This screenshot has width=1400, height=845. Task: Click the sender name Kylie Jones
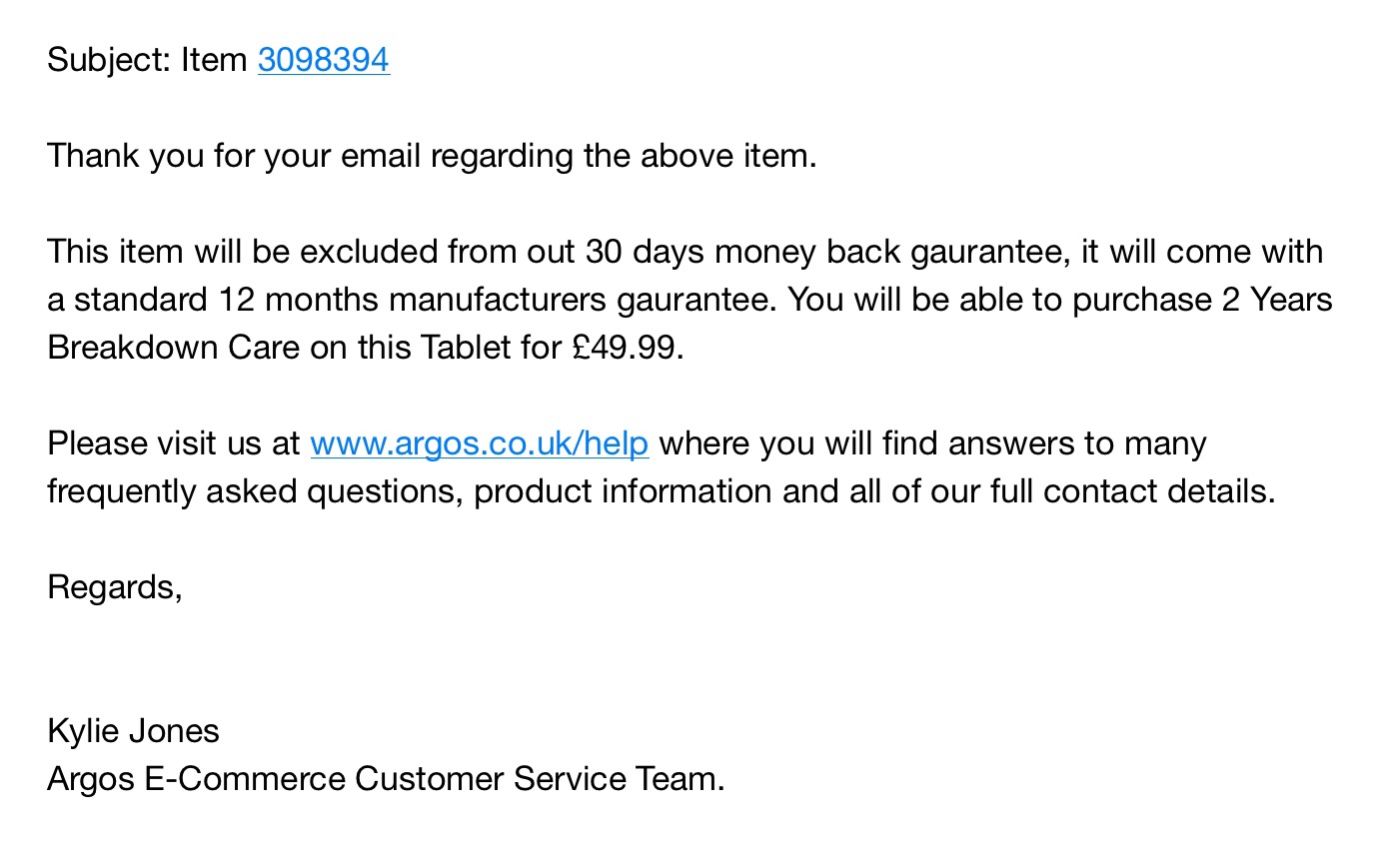pos(133,731)
